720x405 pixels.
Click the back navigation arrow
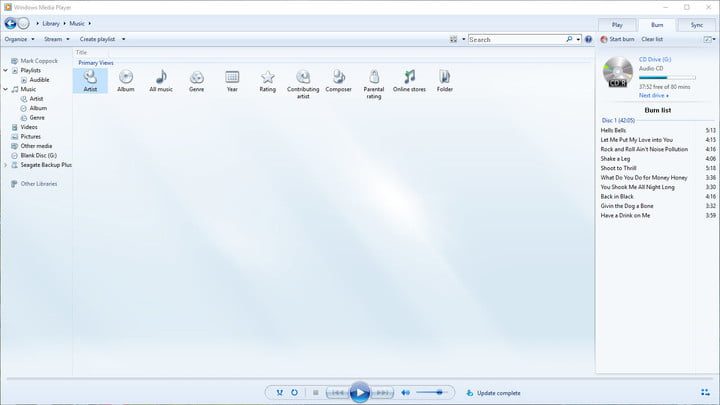[10, 23]
